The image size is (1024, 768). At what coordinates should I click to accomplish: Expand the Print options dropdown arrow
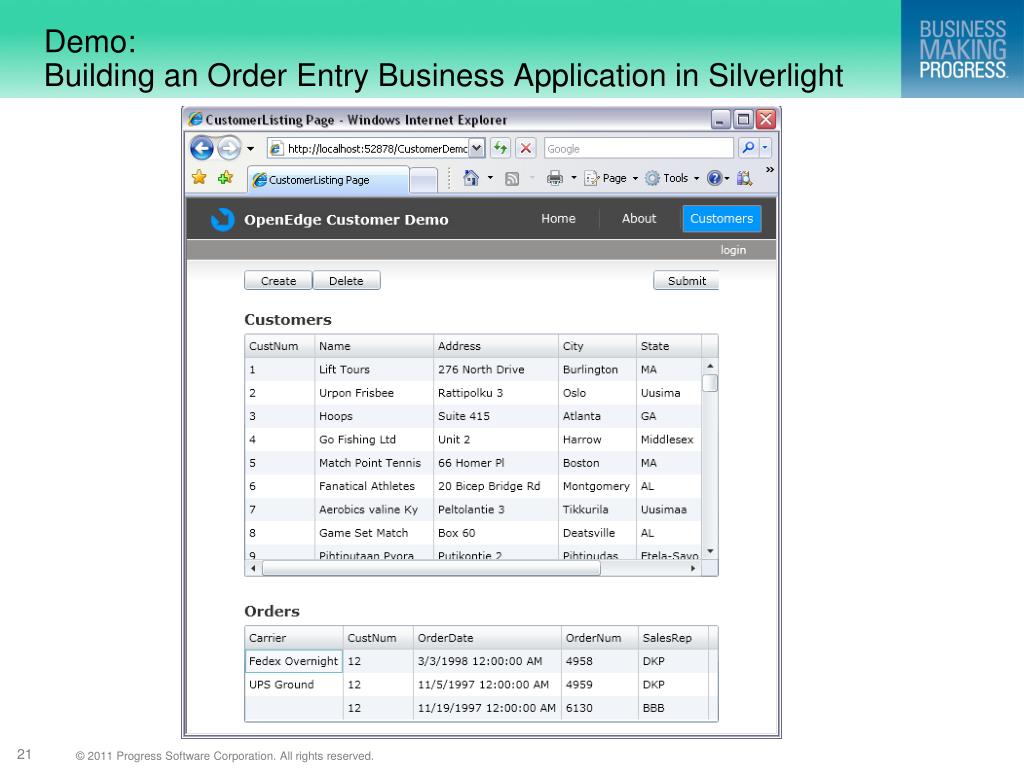573,178
